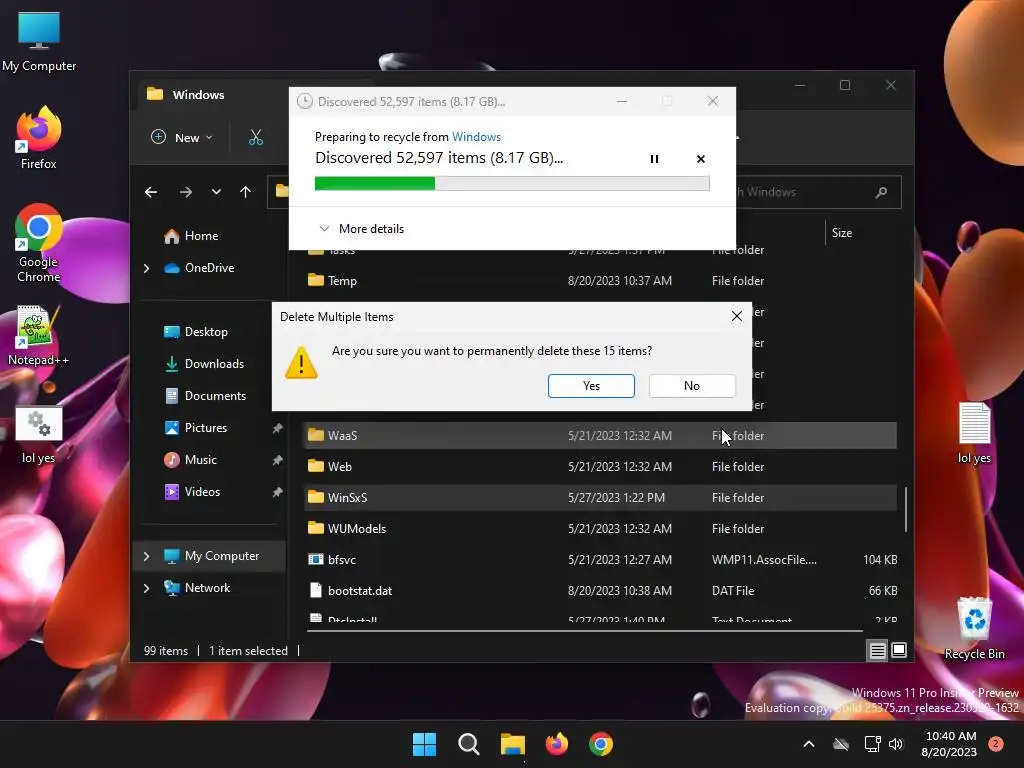This screenshot has width=1024, height=768.
Task: Select the WUModels folder row
Action: tap(601, 528)
